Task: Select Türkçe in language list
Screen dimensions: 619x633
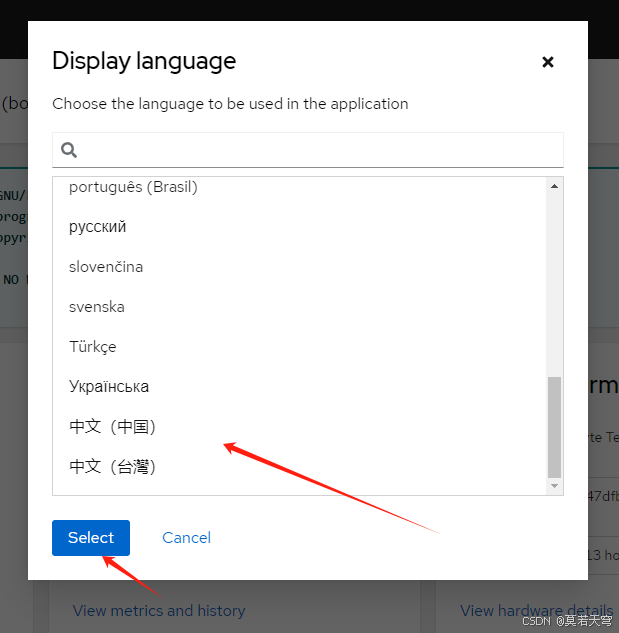Action: pos(300,347)
